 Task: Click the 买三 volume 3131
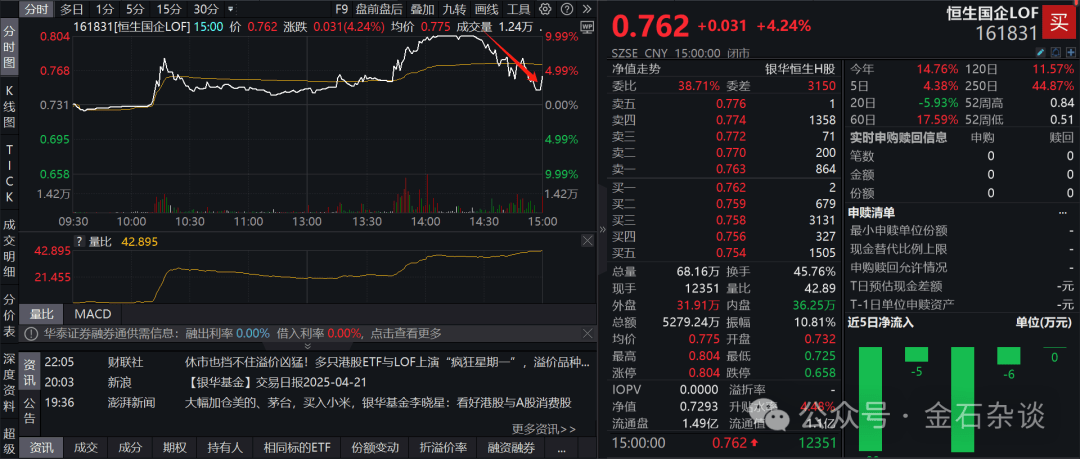coord(823,219)
